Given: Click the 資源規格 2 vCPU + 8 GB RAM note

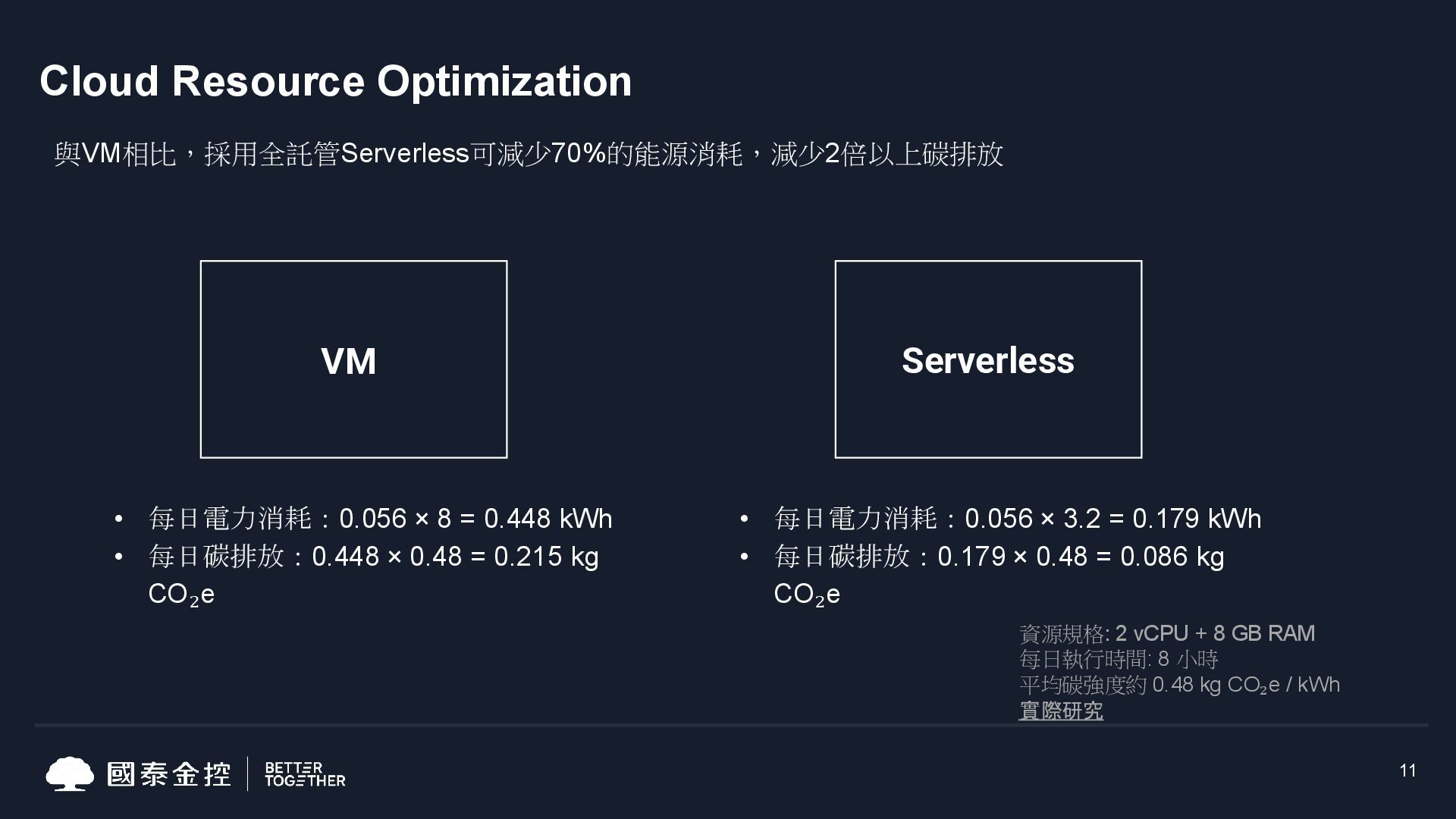Looking at the screenshot, I should click(1167, 633).
